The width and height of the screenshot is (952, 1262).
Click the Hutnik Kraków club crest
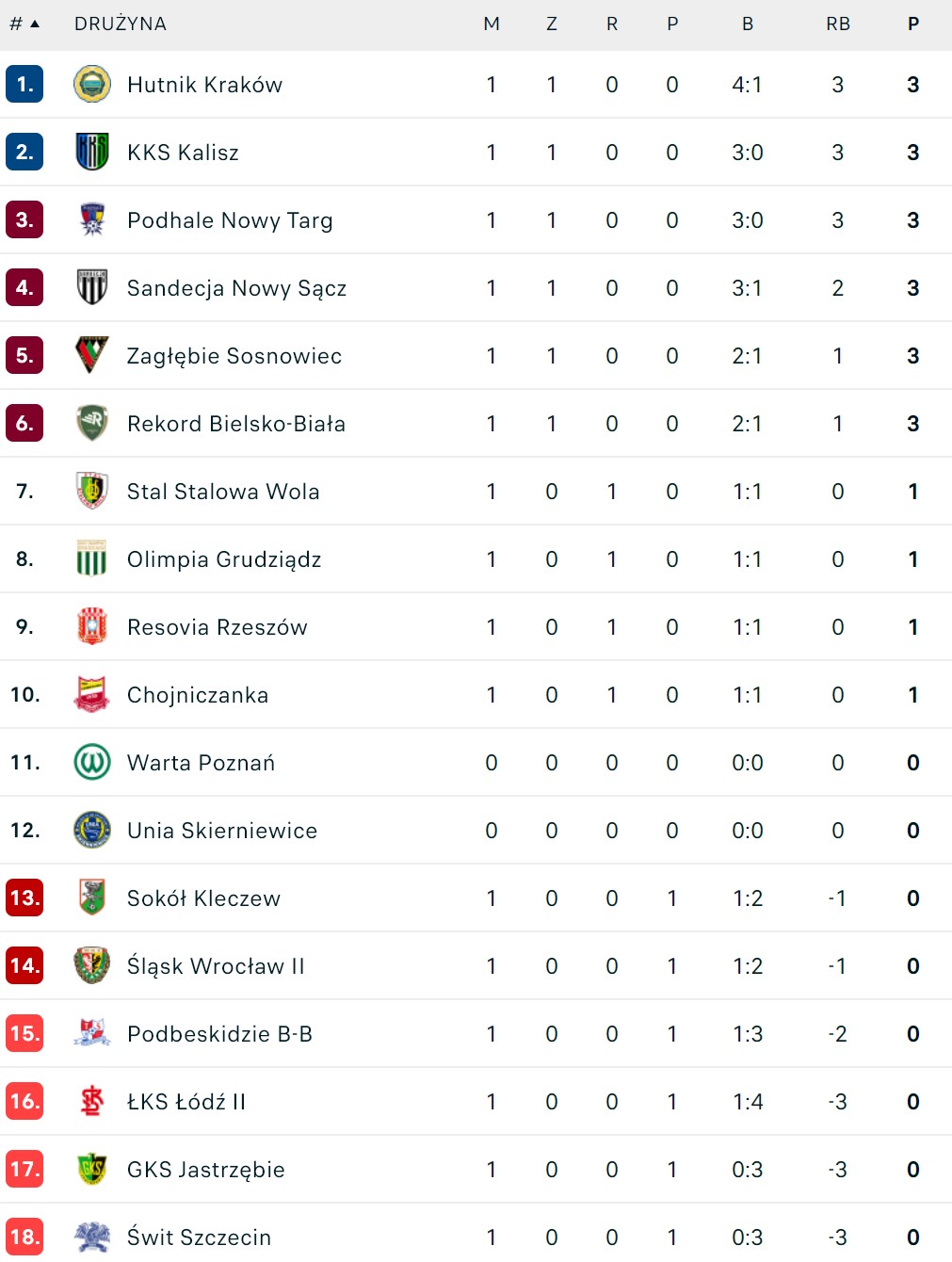tap(91, 85)
